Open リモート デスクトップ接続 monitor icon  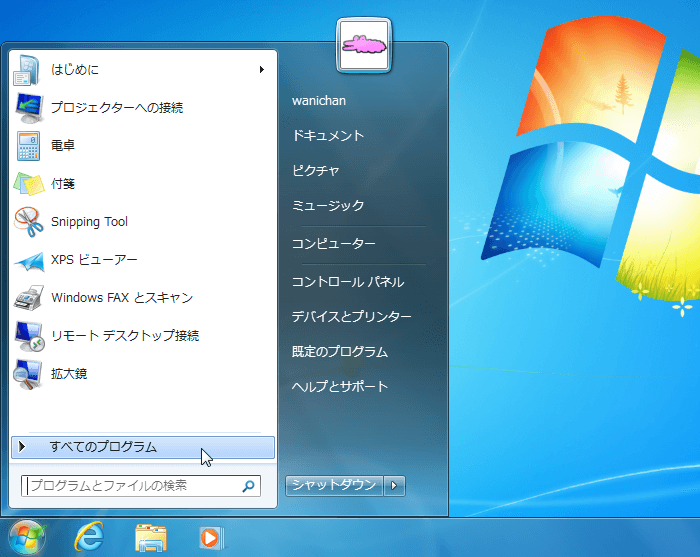29,336
